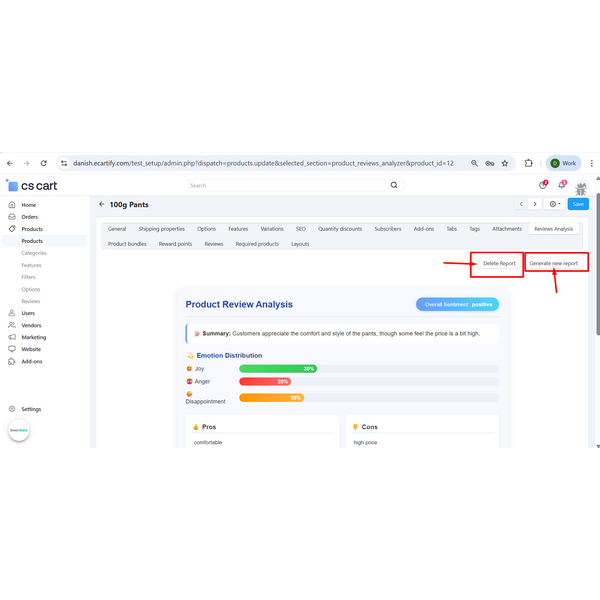
Task: Open the Chrome Work profile menu
Action: (563, 163)
